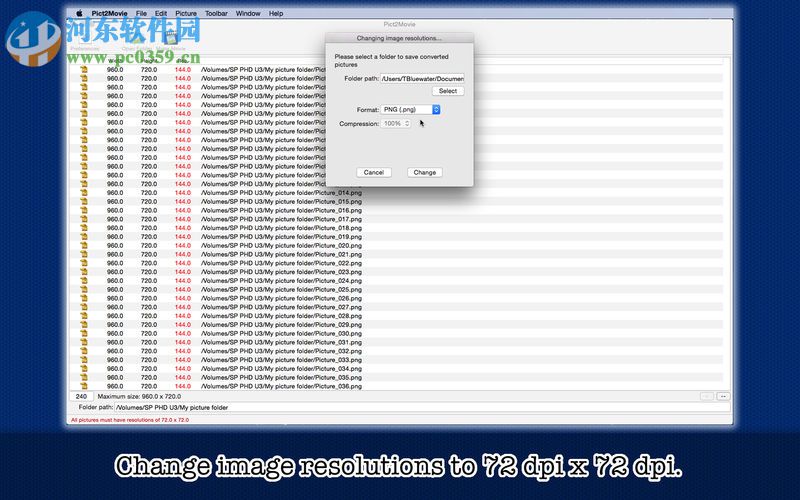Open the Apple menu
The width and height of the screenshot is (800, 500).
pos(80,13)
